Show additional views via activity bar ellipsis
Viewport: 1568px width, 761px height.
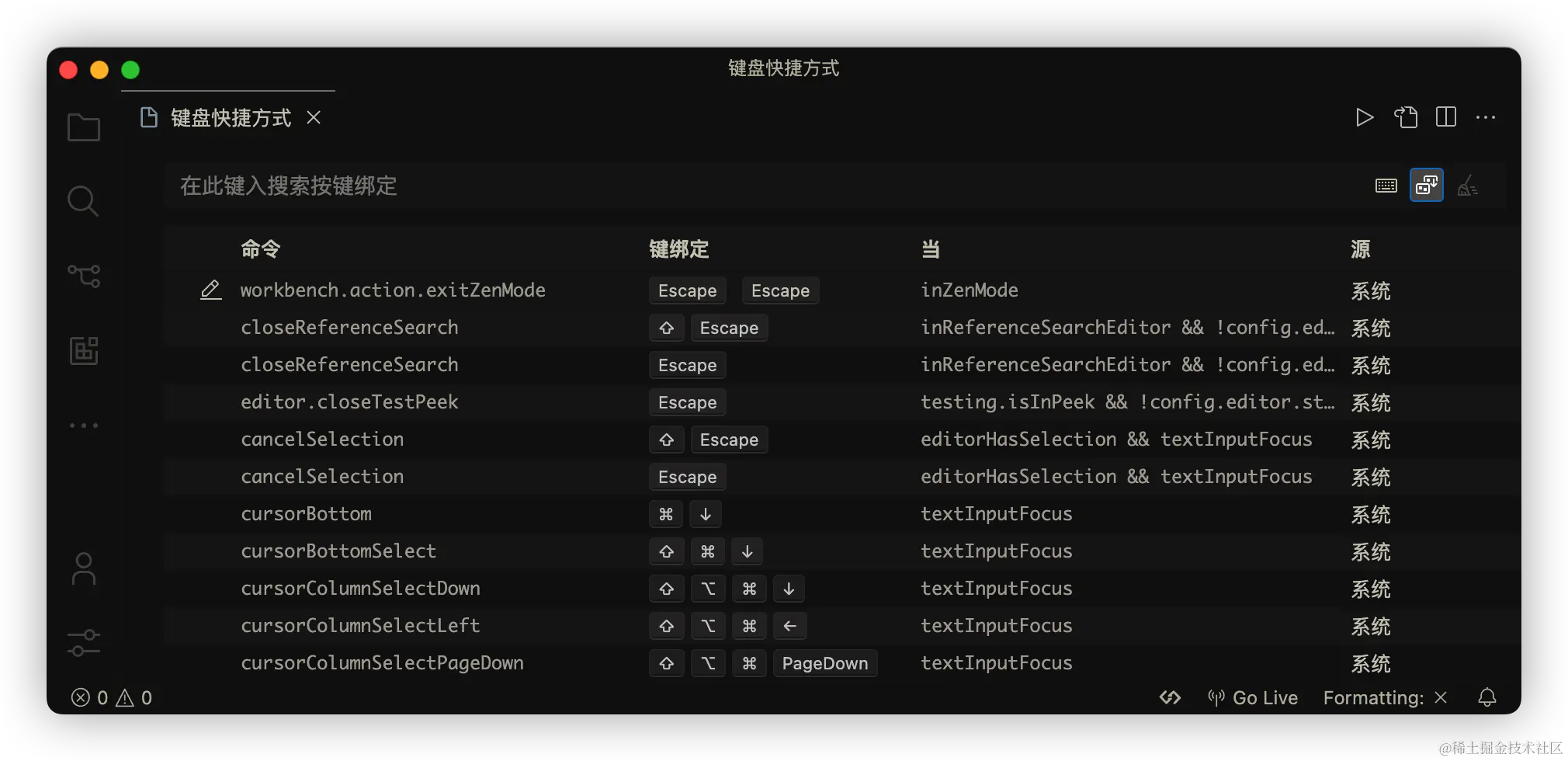point(84,425)
